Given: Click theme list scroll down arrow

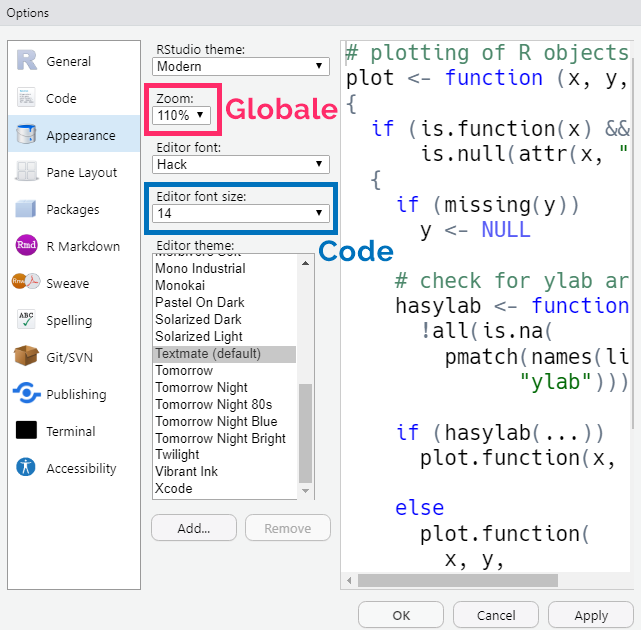Looking at the screenshot, I should (x=305, y=491).
